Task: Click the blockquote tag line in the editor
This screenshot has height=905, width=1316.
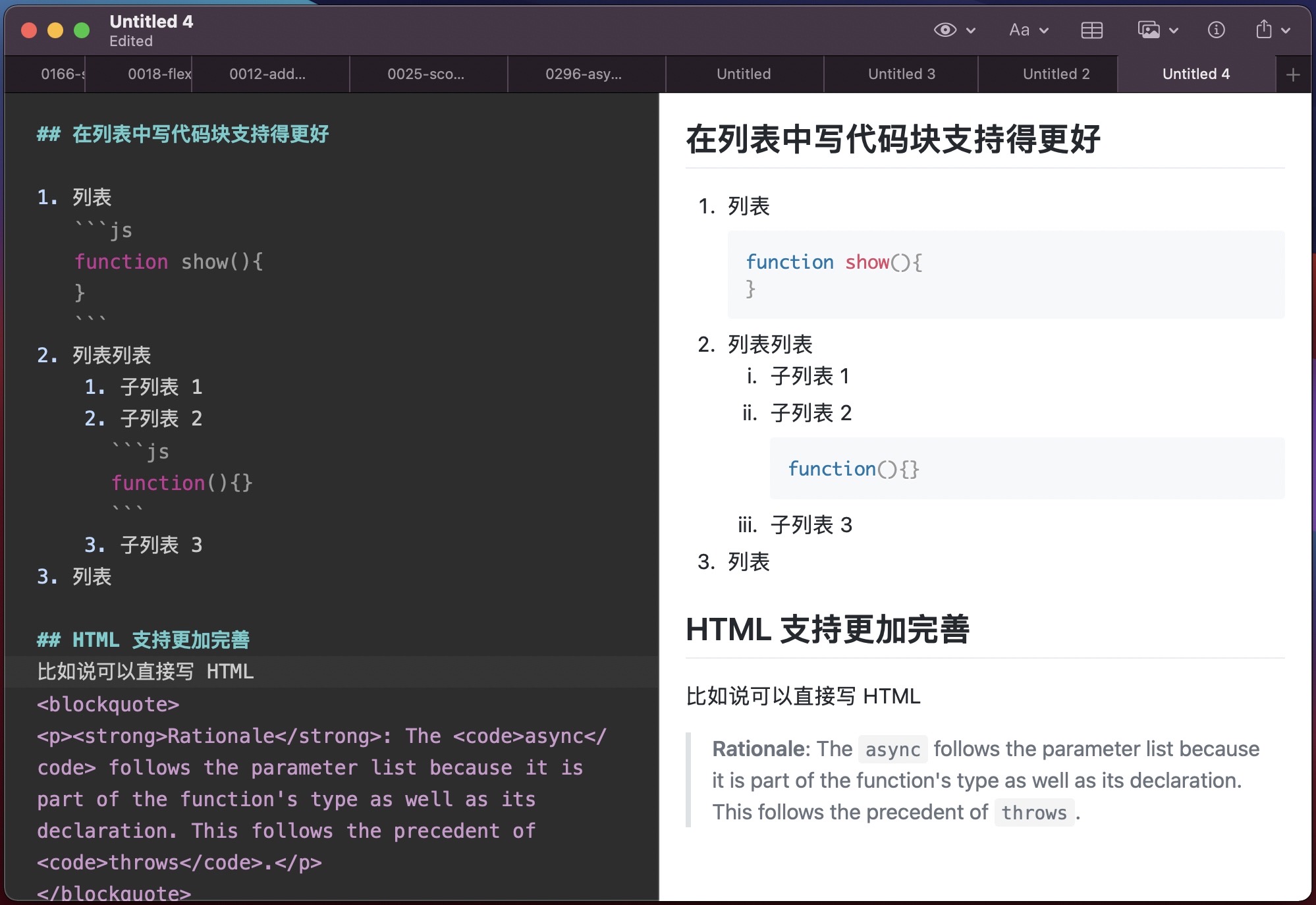Action: [108, 704]
